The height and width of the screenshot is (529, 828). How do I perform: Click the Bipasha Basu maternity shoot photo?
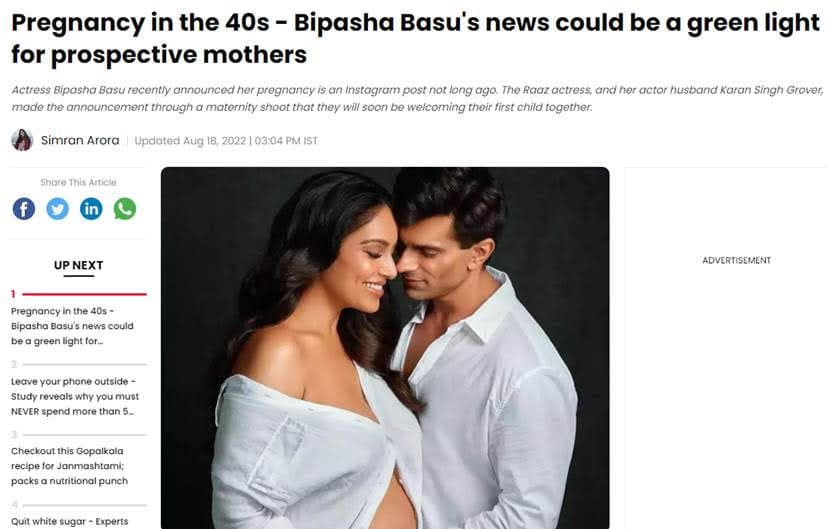click(385, 348)
